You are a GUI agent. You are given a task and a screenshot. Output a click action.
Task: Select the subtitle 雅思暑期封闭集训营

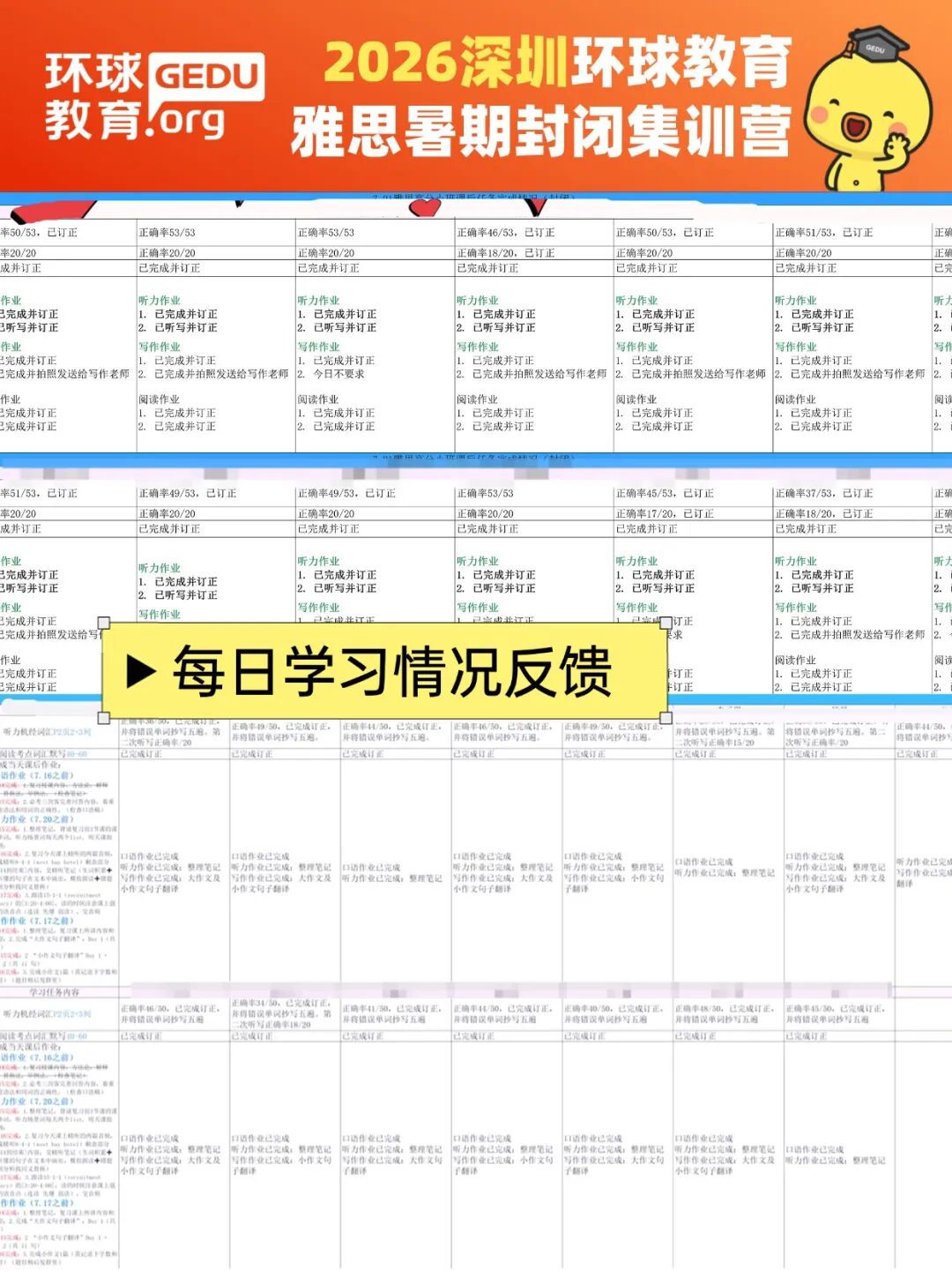coord(541,132)
